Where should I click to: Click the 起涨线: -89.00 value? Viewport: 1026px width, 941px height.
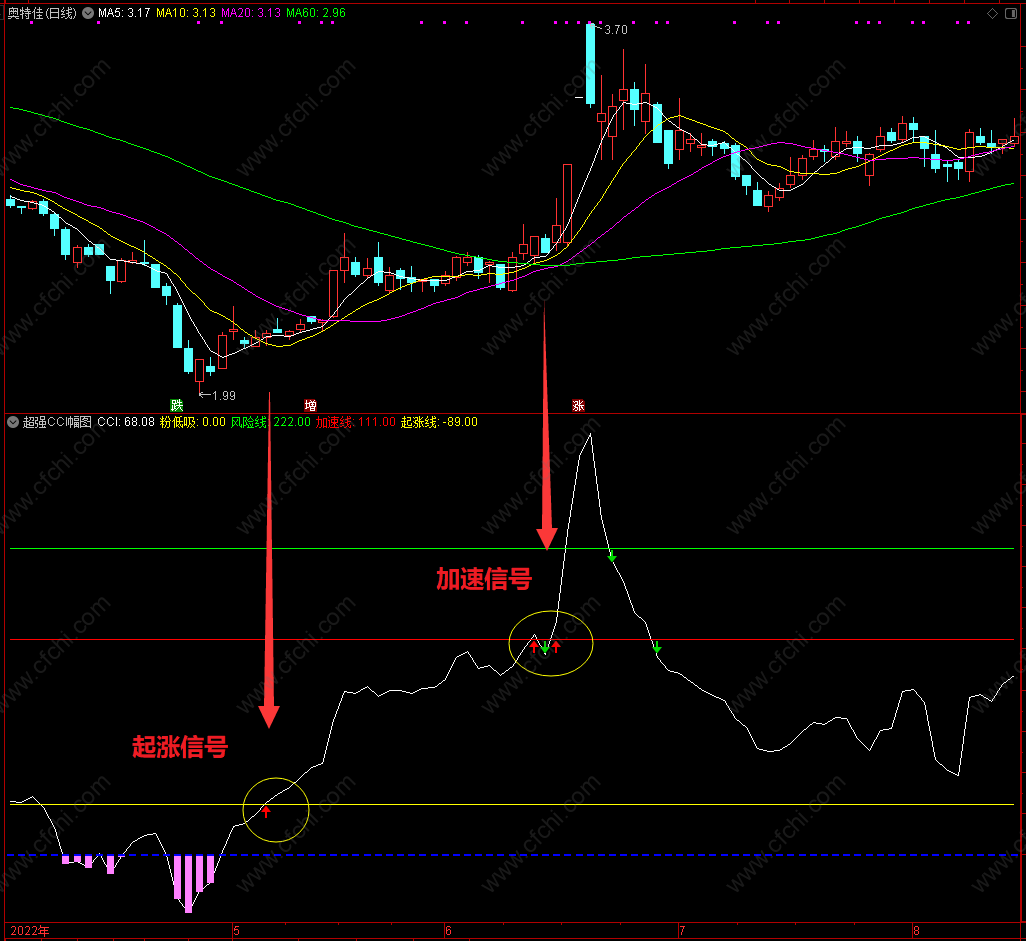click(439, 422)
